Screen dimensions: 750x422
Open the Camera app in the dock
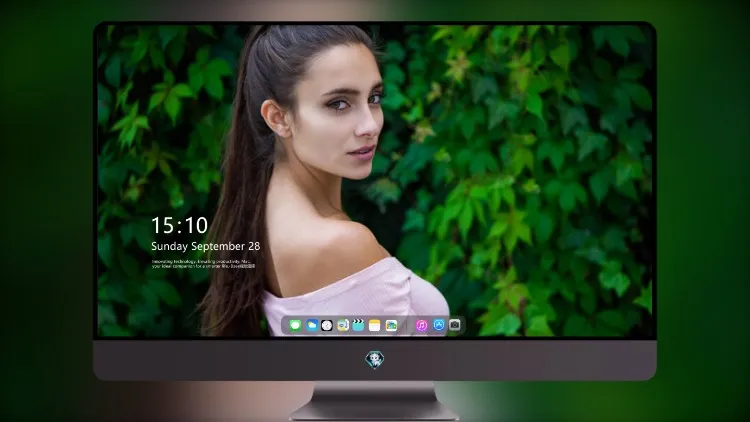click(455, 325)
